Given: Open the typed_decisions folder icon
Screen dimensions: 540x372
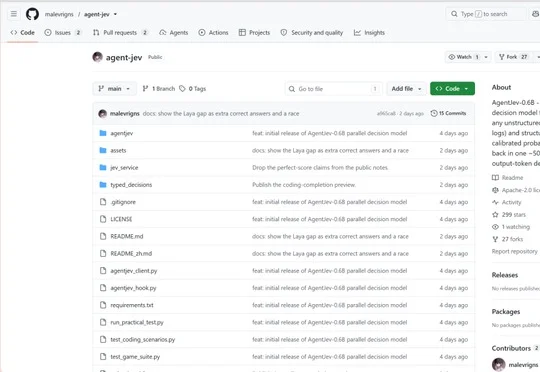Looking at the screenshot, I should 103,185.
